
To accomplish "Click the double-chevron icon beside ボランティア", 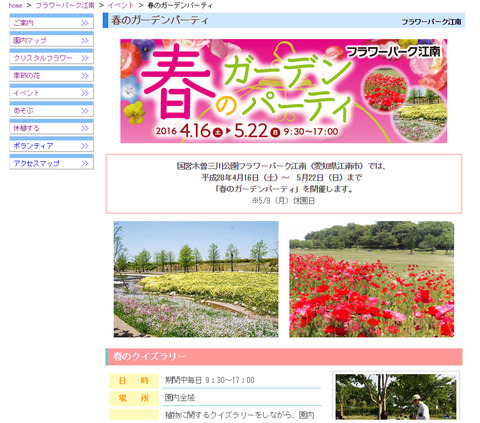I will 85,146.
